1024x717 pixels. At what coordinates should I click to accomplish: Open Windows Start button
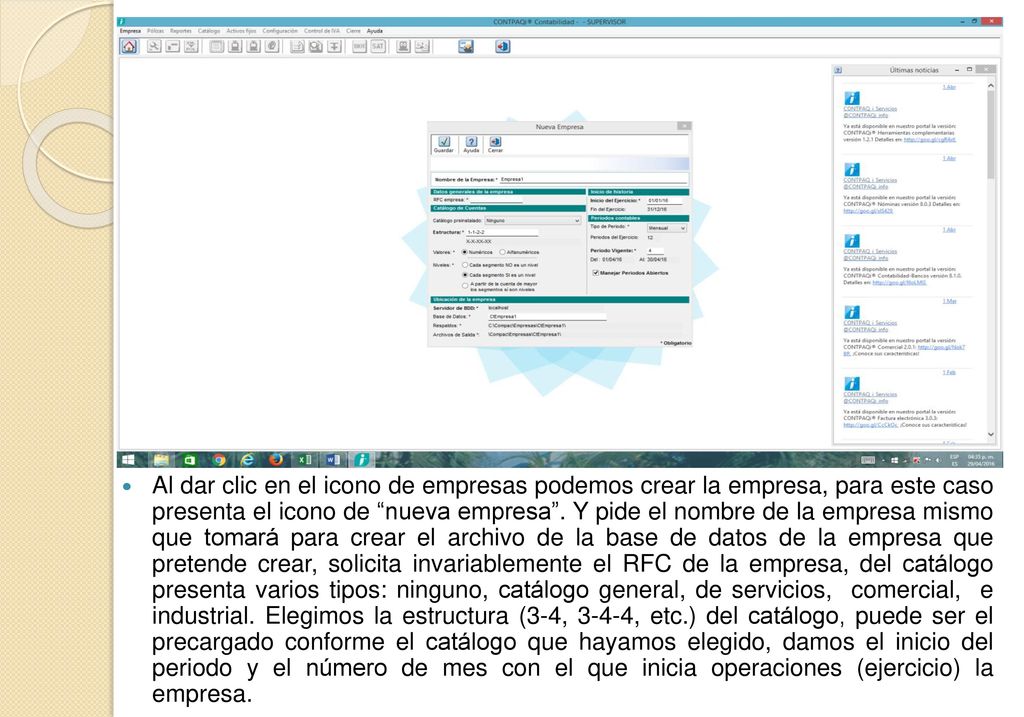[x=129, y=460]
